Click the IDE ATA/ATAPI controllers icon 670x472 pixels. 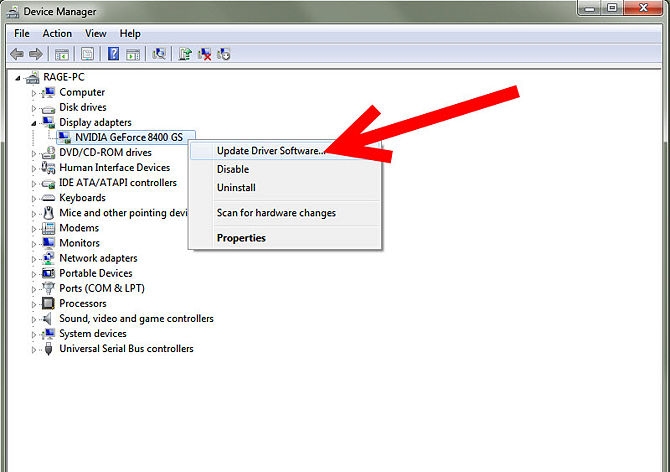tap(48, 183)
